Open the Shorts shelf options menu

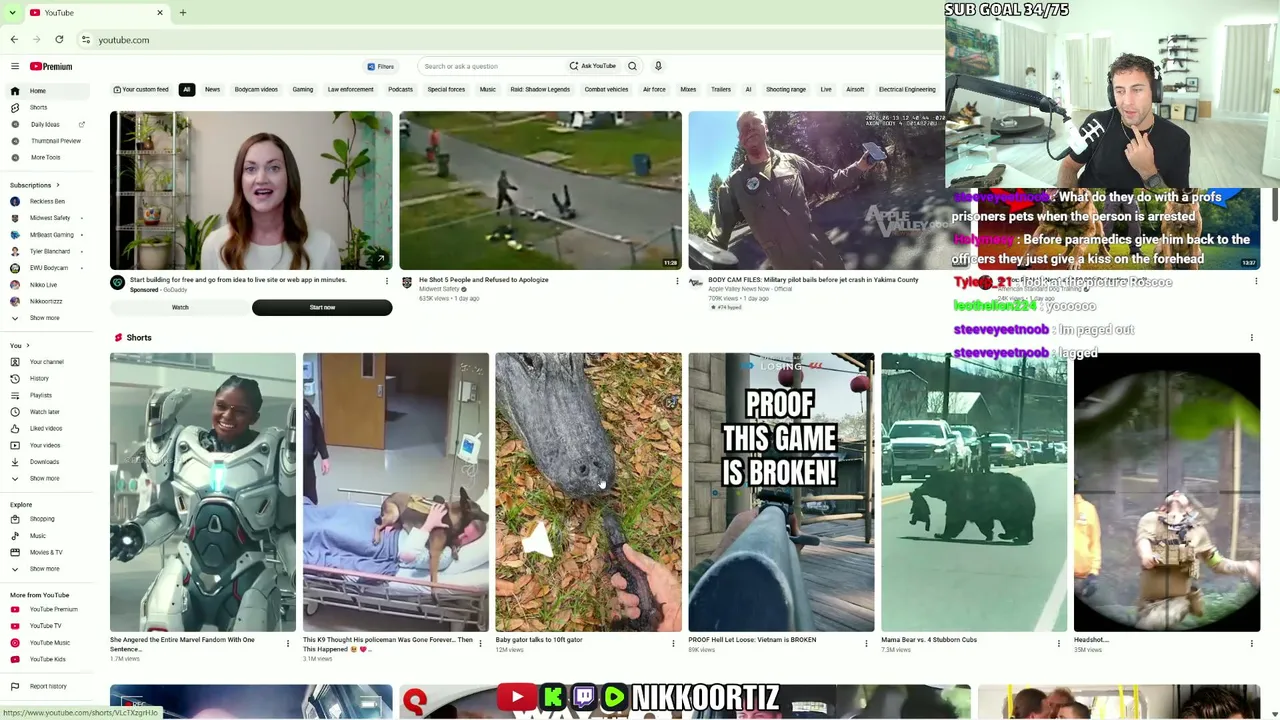[1251, 338]
